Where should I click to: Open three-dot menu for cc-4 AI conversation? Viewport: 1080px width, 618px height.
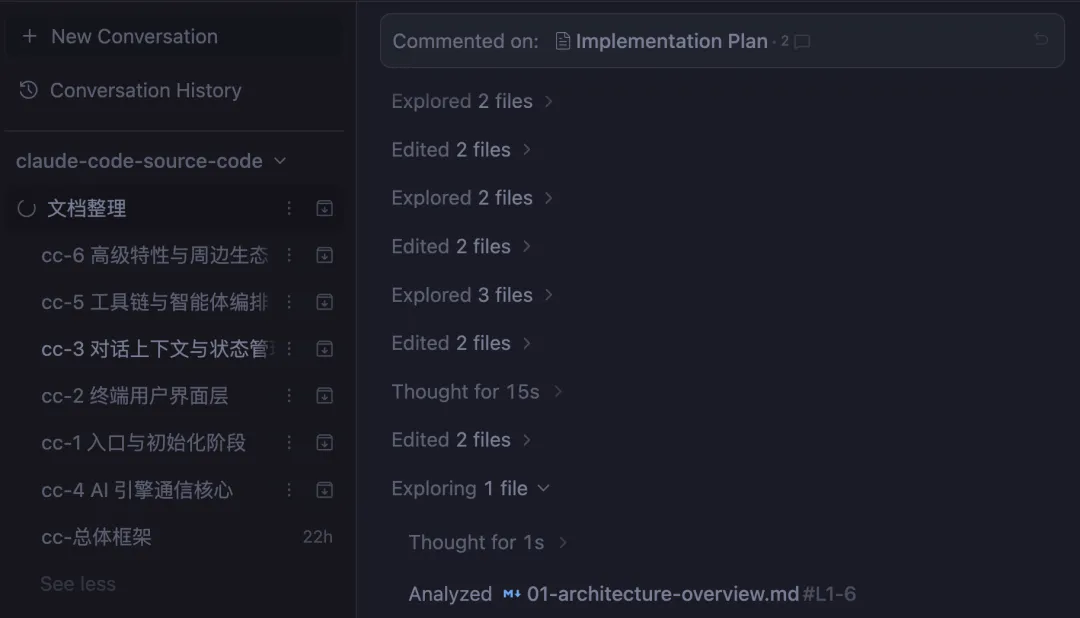[289, 490]
